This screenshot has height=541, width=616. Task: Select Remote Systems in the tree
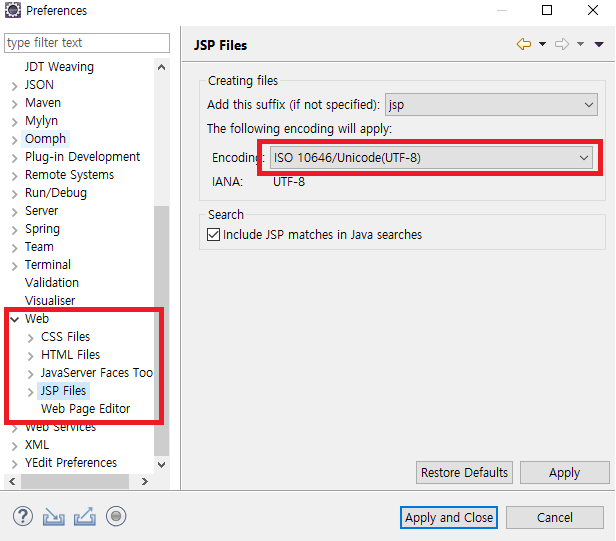pos(70,174)
